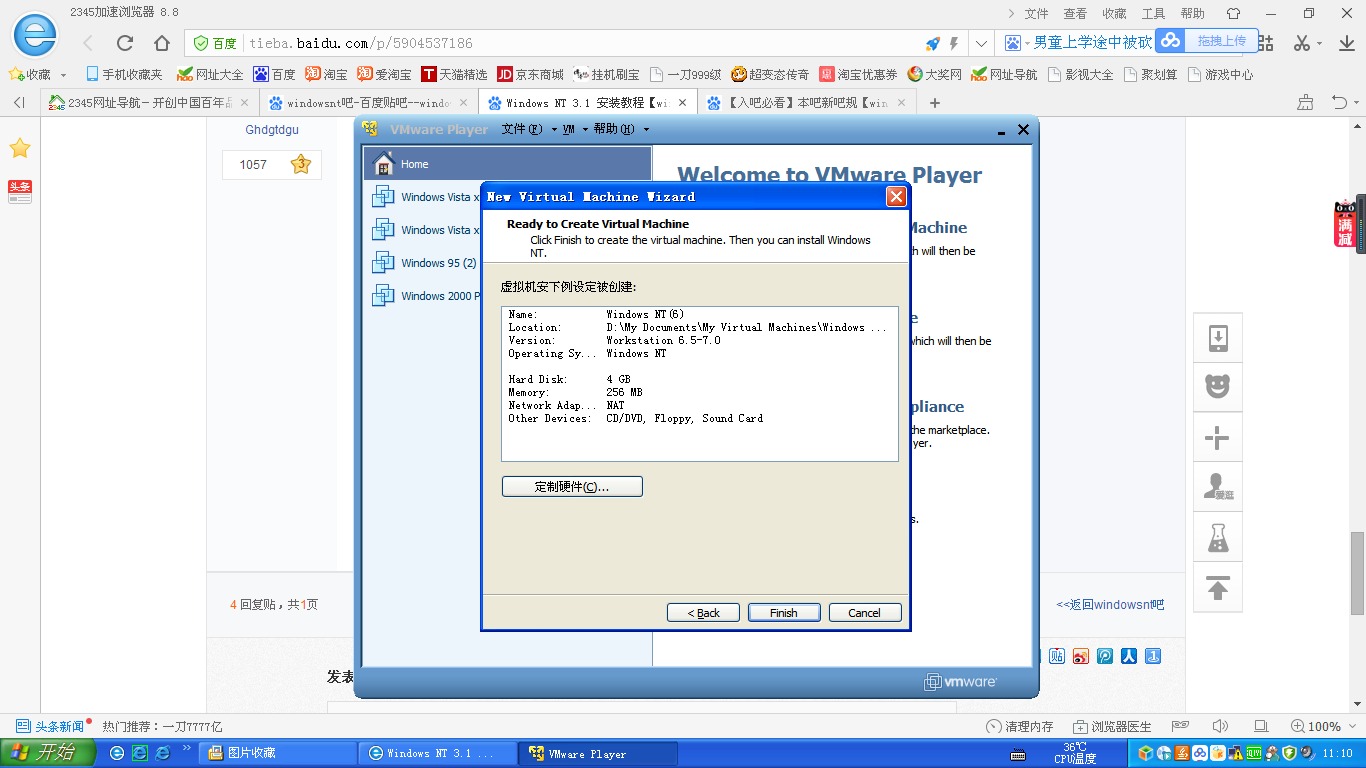1366x768 pixels.
Task: Open the 2345 browser logo avatar
Action: tap(35, 37)
